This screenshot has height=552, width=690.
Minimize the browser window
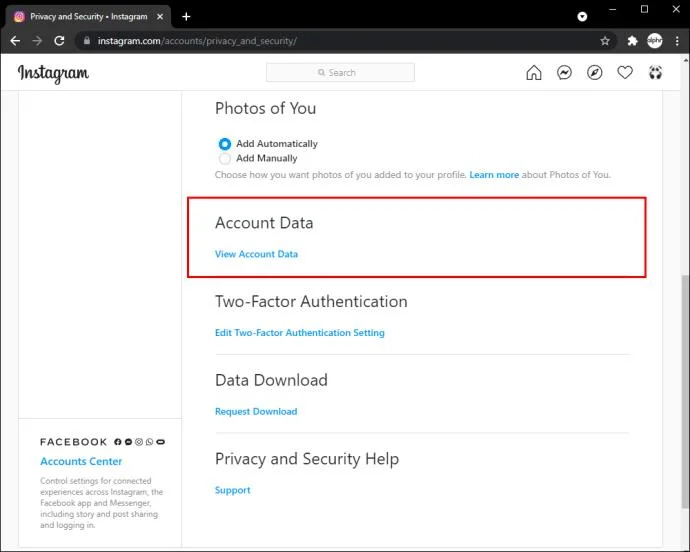point(613,9)
